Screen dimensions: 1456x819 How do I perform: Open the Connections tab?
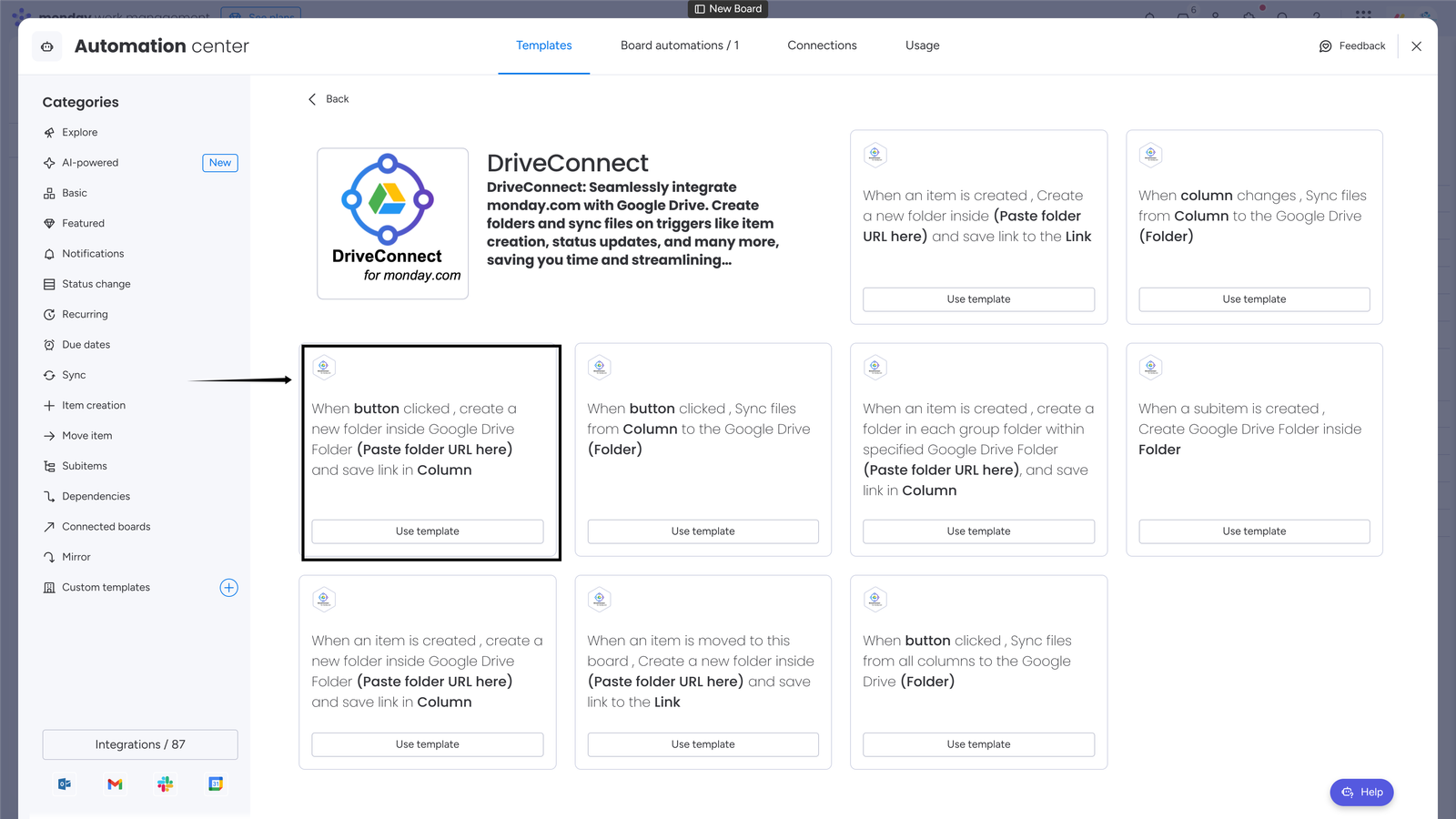(822, 45)
